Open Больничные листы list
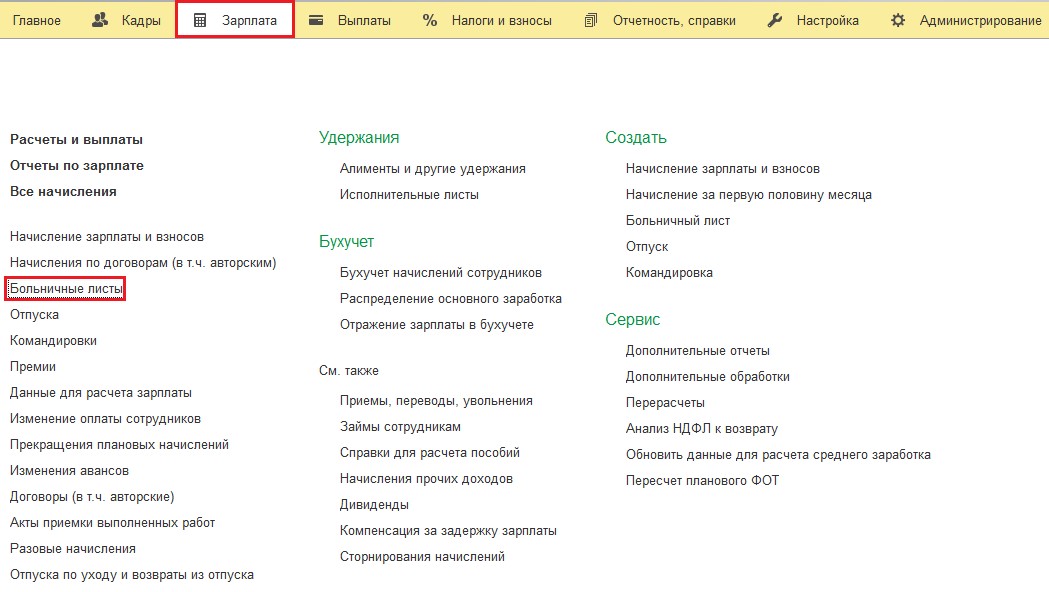 pos(66,289)
